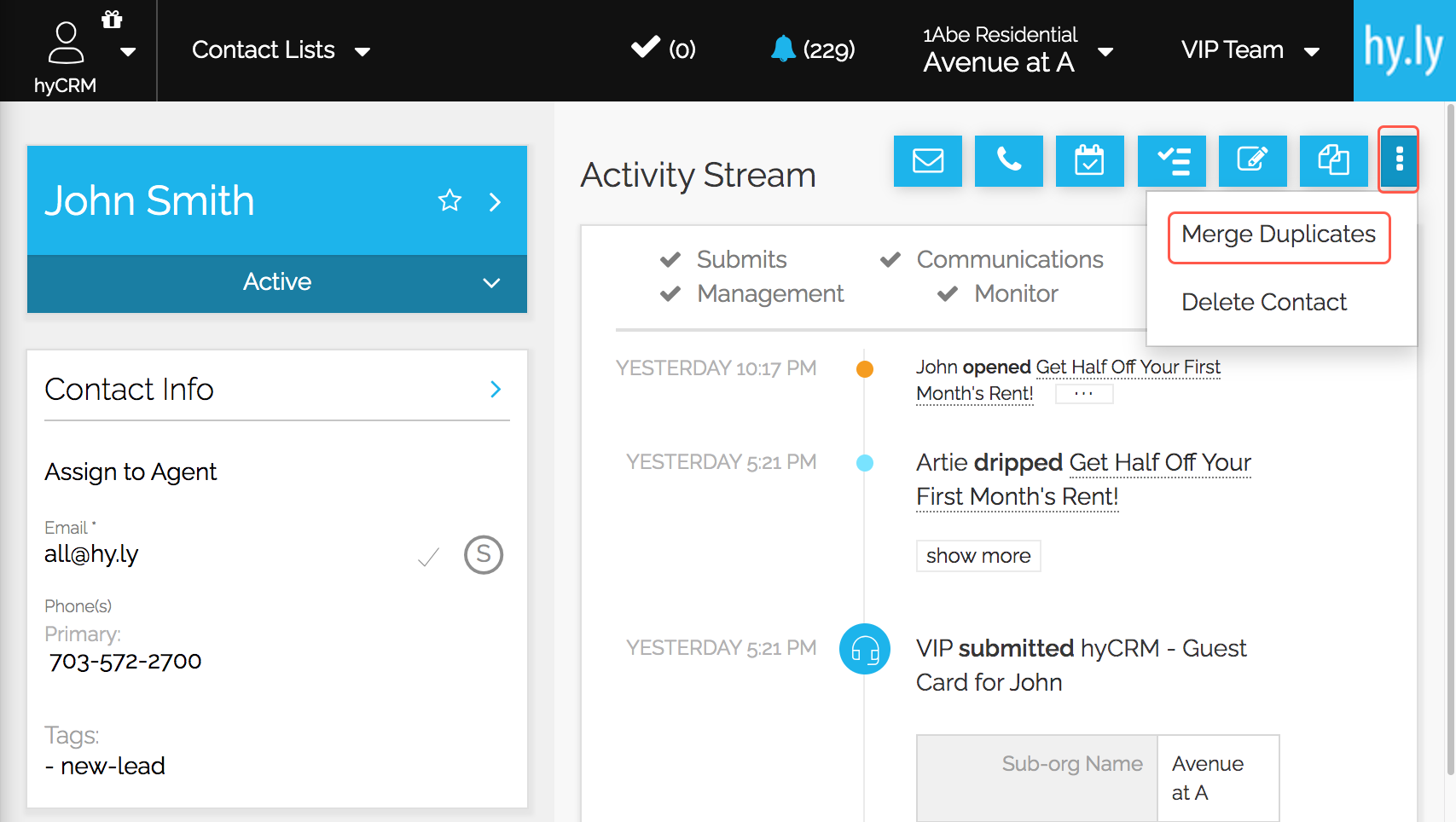The width and height of the screenshot is (1456, 822).
Task: Add a task with the checklist button
Action: 1172,160
